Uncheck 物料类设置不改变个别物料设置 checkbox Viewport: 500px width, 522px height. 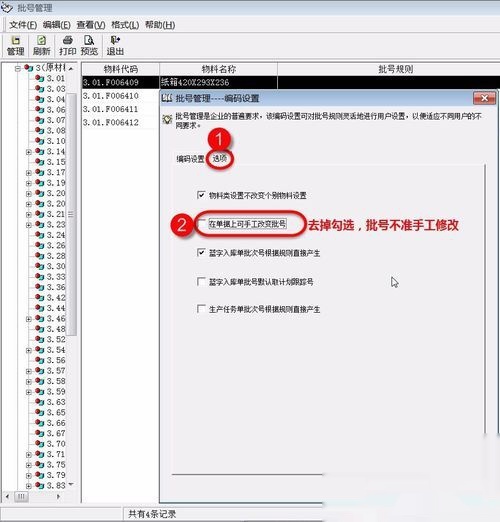201,195
